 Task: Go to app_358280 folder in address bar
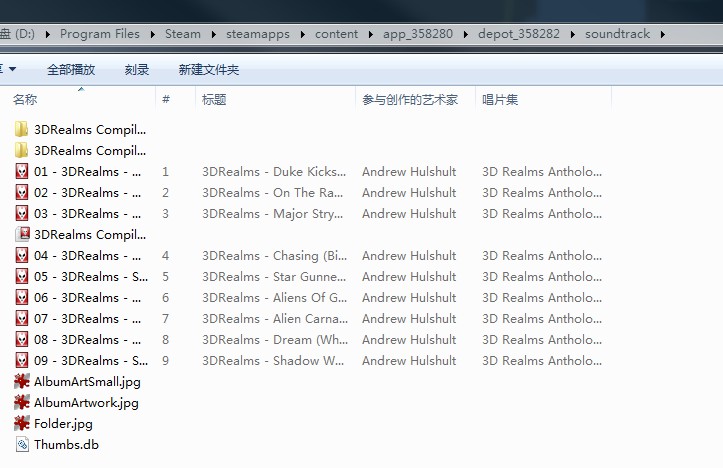coord(418,34)
